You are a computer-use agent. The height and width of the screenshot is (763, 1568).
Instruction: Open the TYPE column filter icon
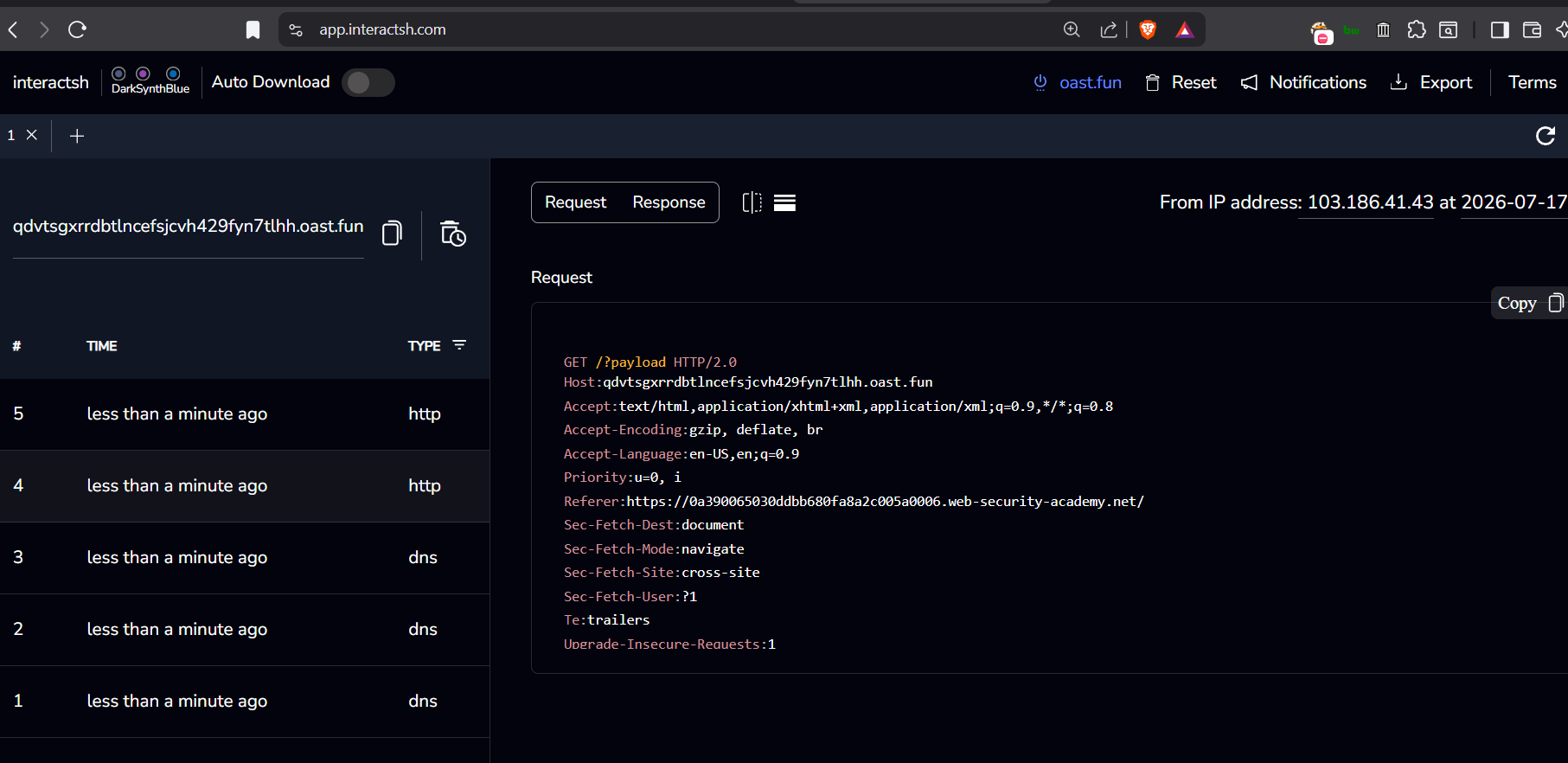(459, 345)
